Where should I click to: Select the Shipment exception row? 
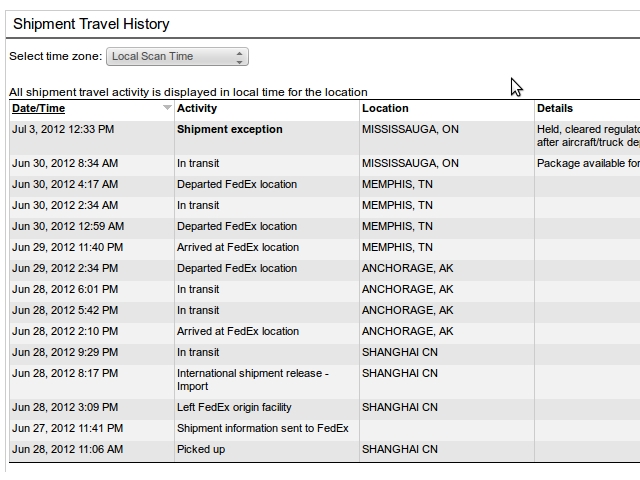click(324, 138)
